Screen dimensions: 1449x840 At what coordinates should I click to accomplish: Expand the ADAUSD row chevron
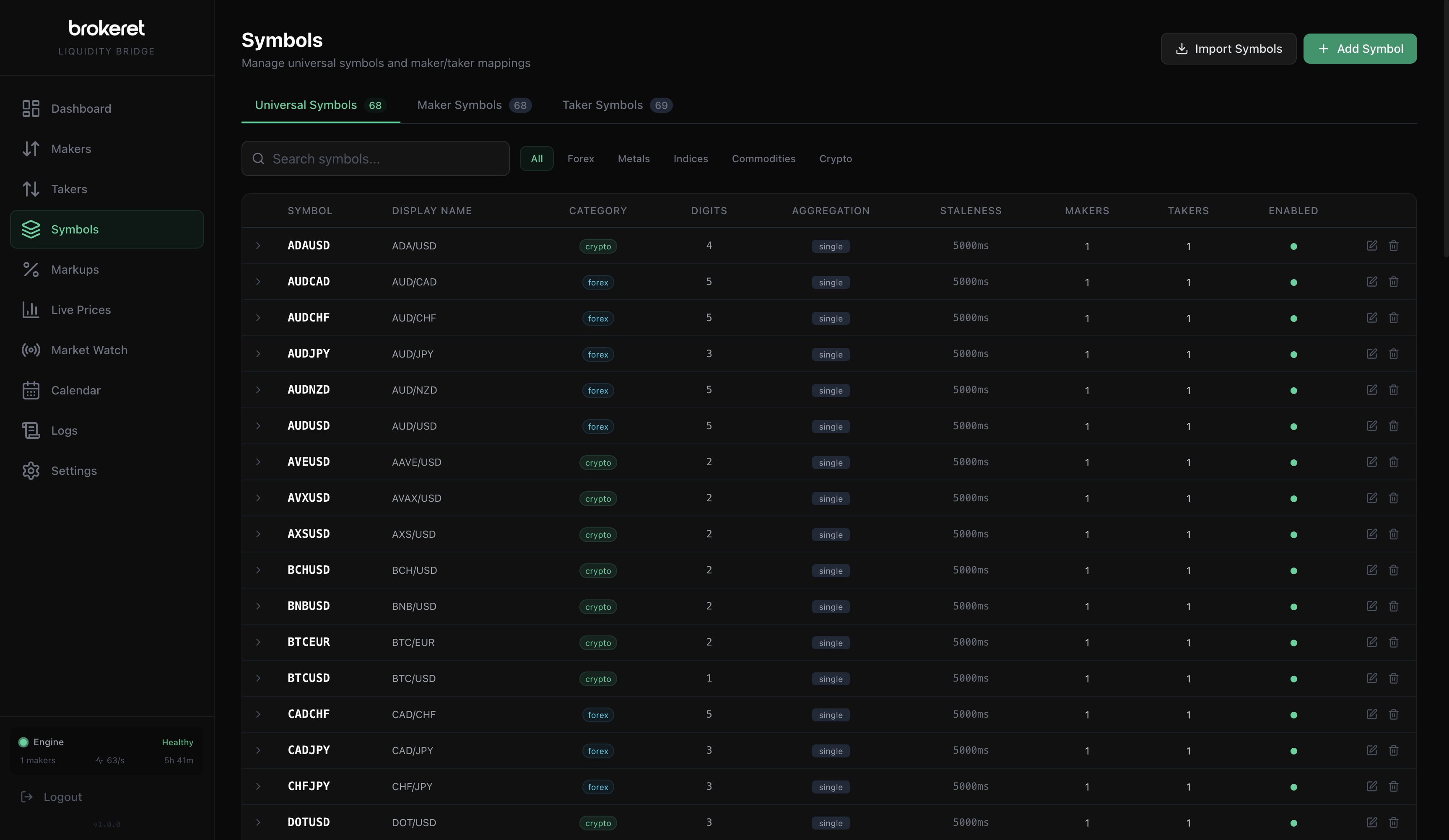(x=258, y=246)
